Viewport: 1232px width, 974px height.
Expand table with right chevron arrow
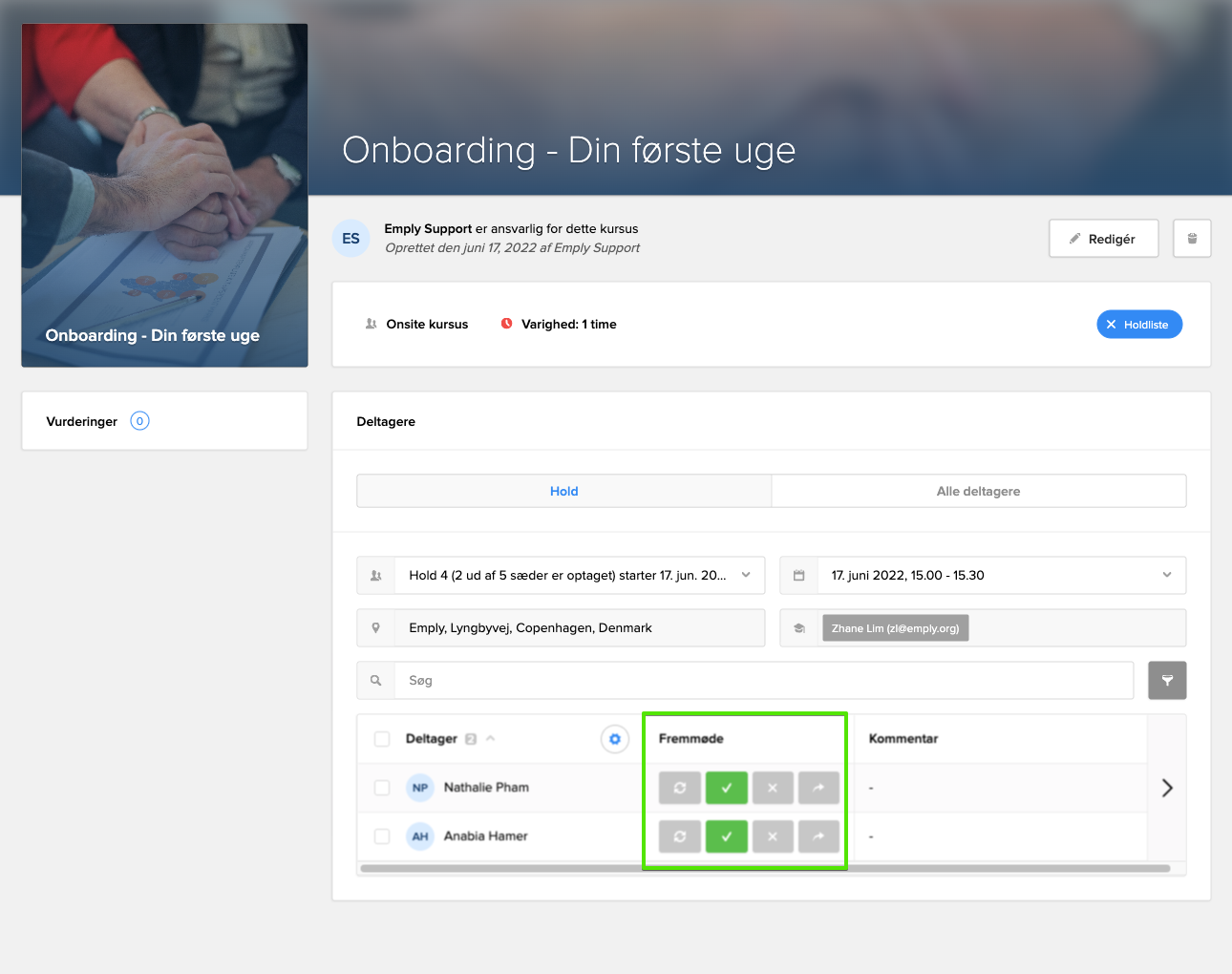pos(1166,788)
